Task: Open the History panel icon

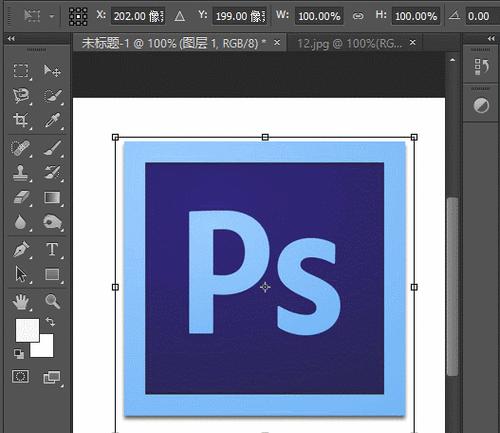Action: pos(481,67)
